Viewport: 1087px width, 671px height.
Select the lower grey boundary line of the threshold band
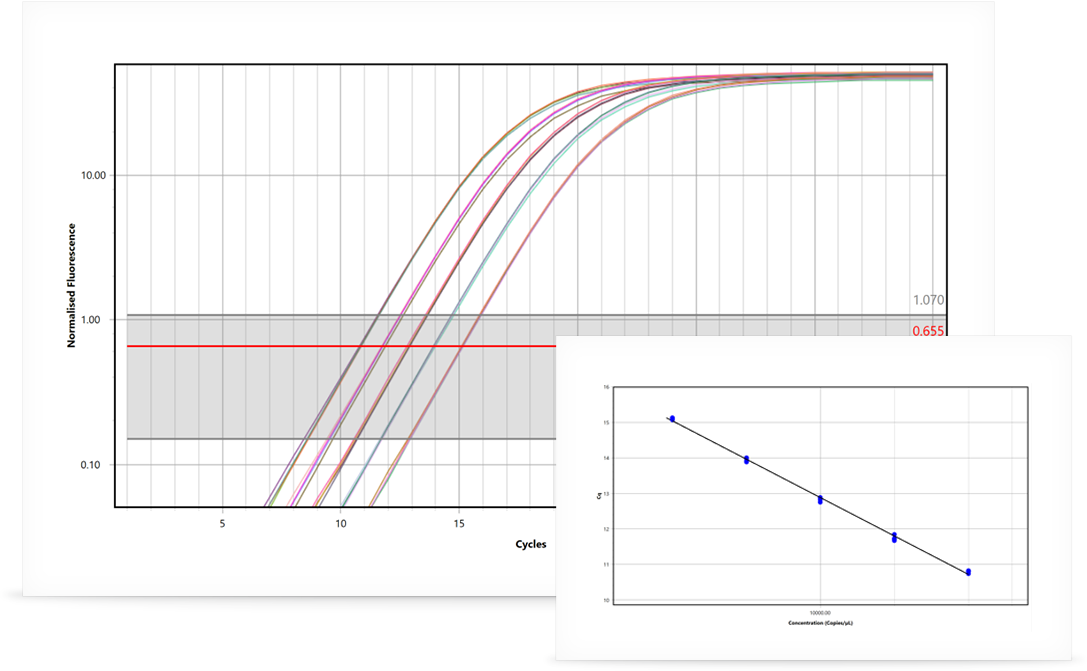click(x=341, y=439)
